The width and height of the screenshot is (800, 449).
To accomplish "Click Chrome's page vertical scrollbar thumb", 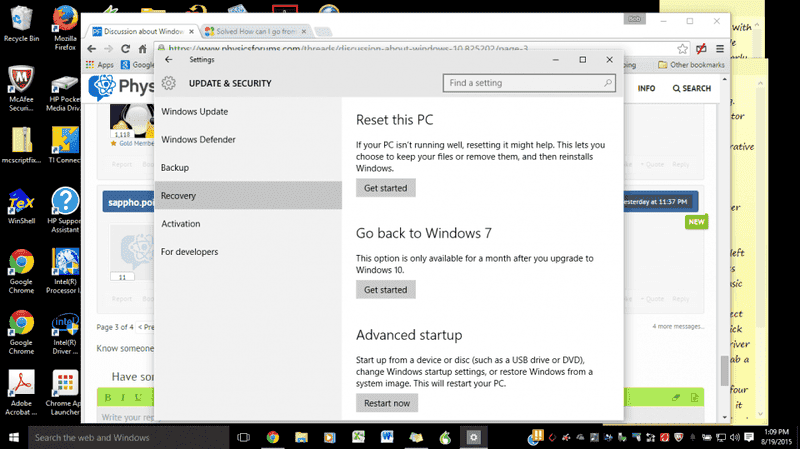I will coord(724,371).
